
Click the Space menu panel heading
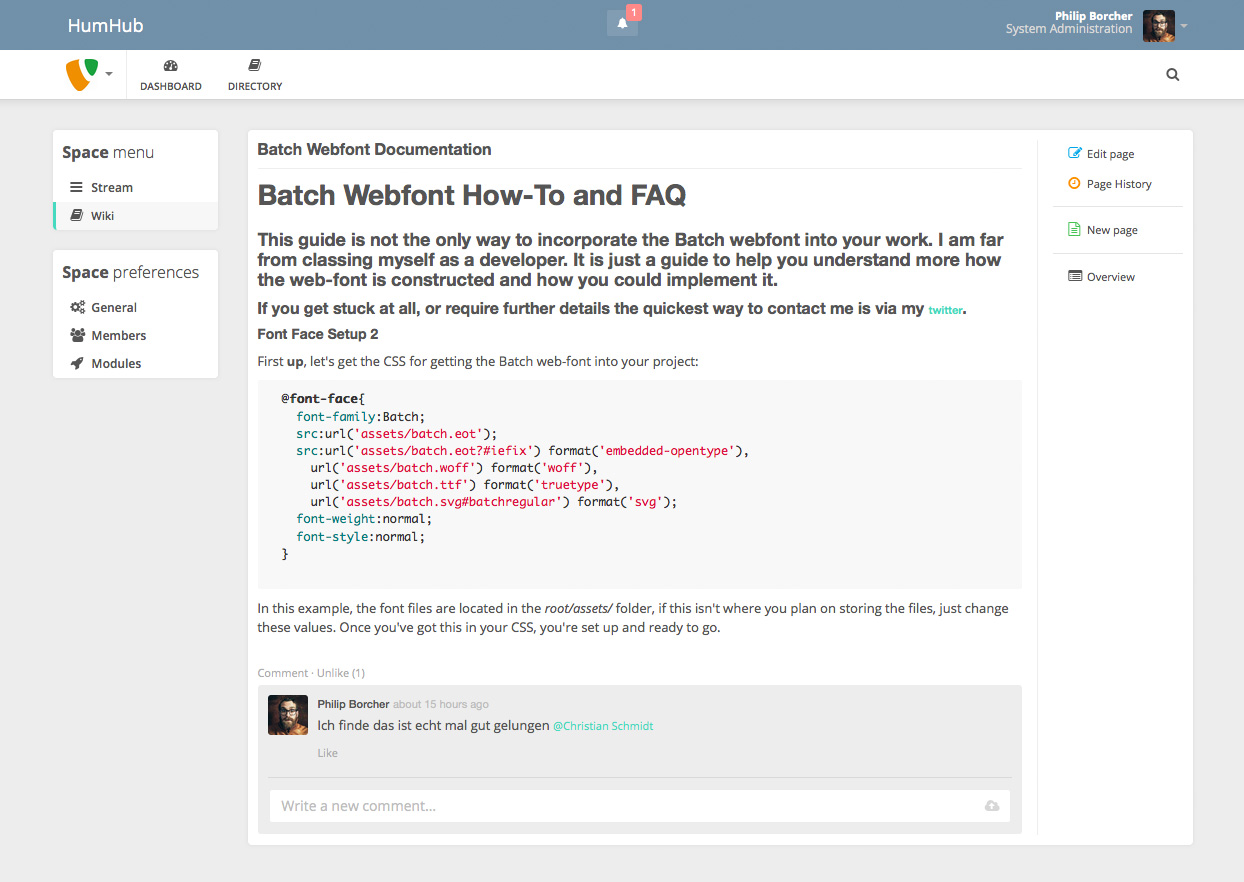tap(108, 152)
